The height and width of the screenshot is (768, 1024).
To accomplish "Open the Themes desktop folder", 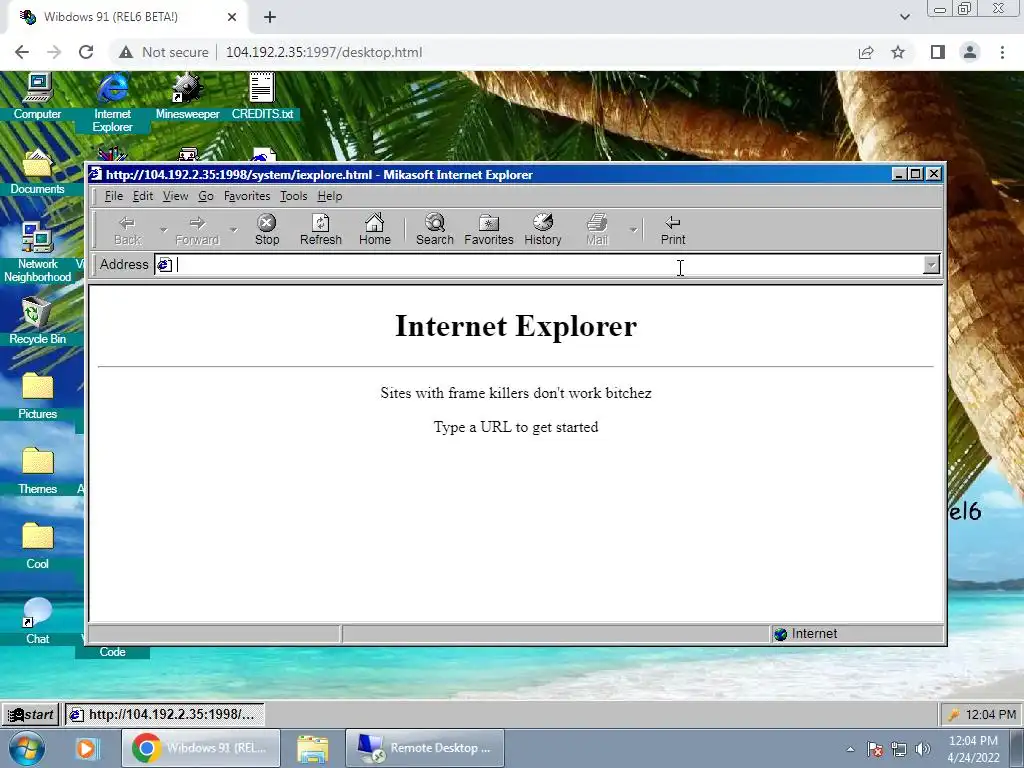I will [37, 471].
